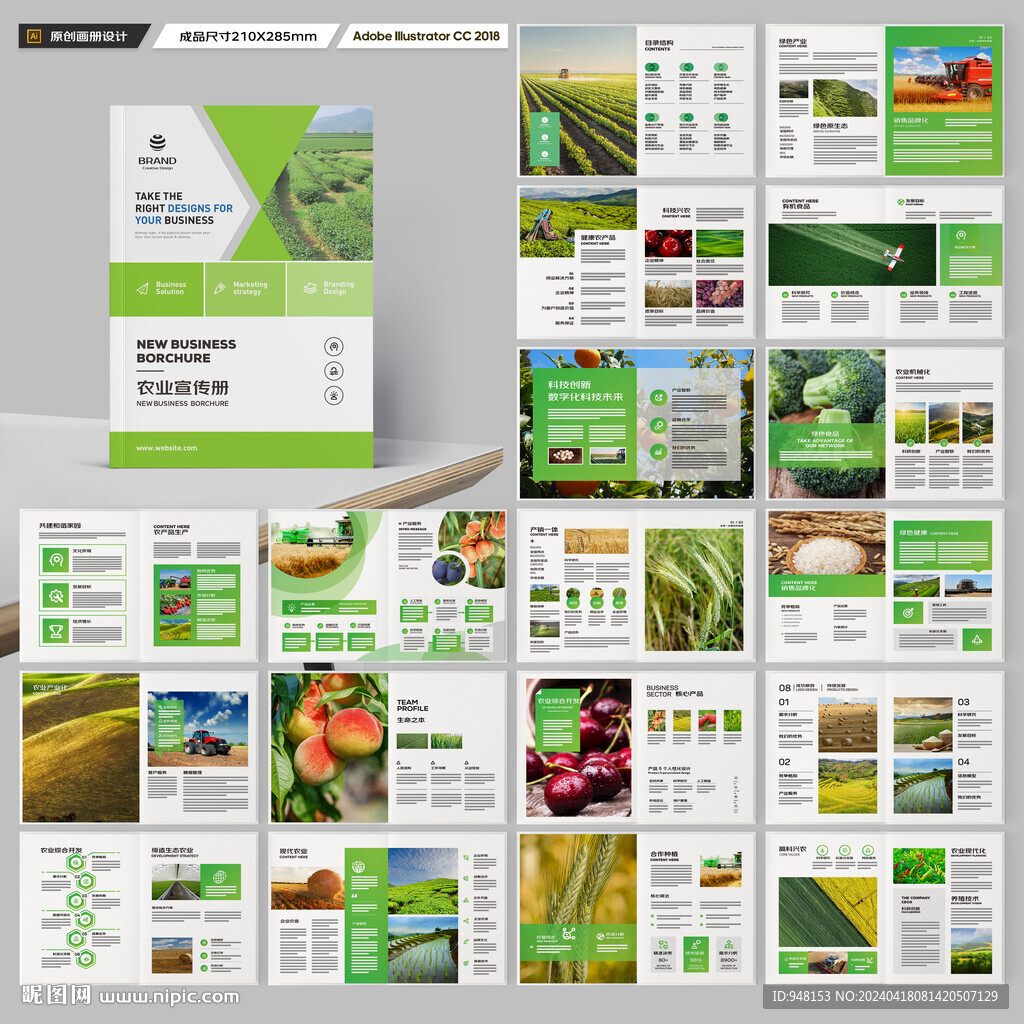Image resolution: width=1024 pixels, height=1024 pixels.
Task: Open the 产品服务 spread with peaches and plum
Action: [x=387, y=585]
